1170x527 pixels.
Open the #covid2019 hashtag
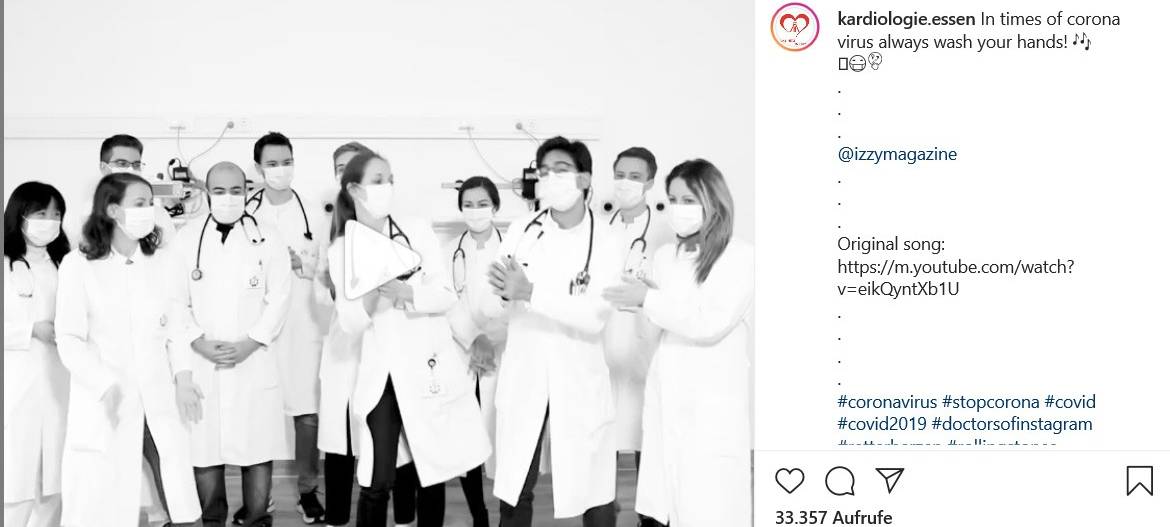[881, 424]
